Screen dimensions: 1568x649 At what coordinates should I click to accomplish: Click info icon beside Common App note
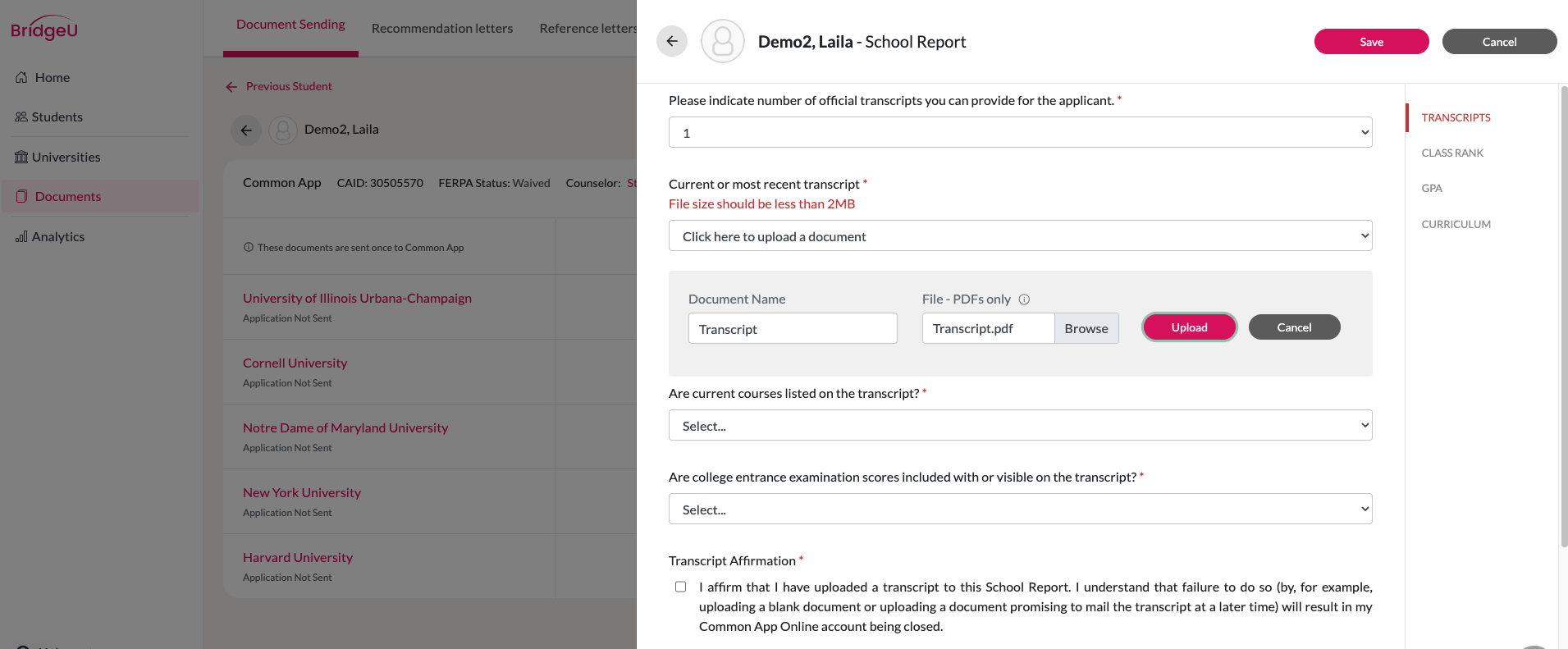(249, 247)
